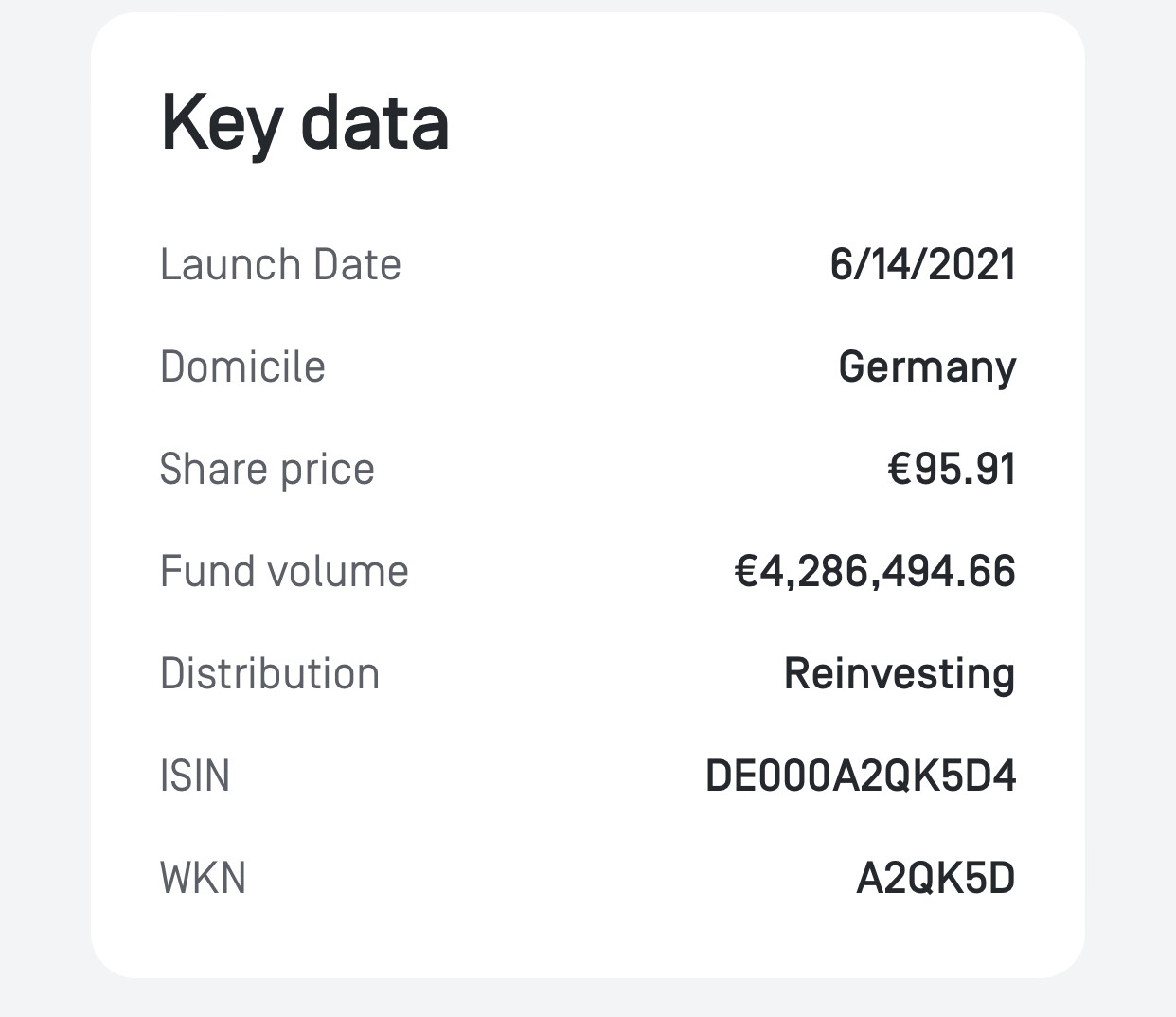Image resolution: width=1176 pixels, height=1017 pixels.
Task: Click the euro sign before 95.91
Action: [x=900, y=470]
